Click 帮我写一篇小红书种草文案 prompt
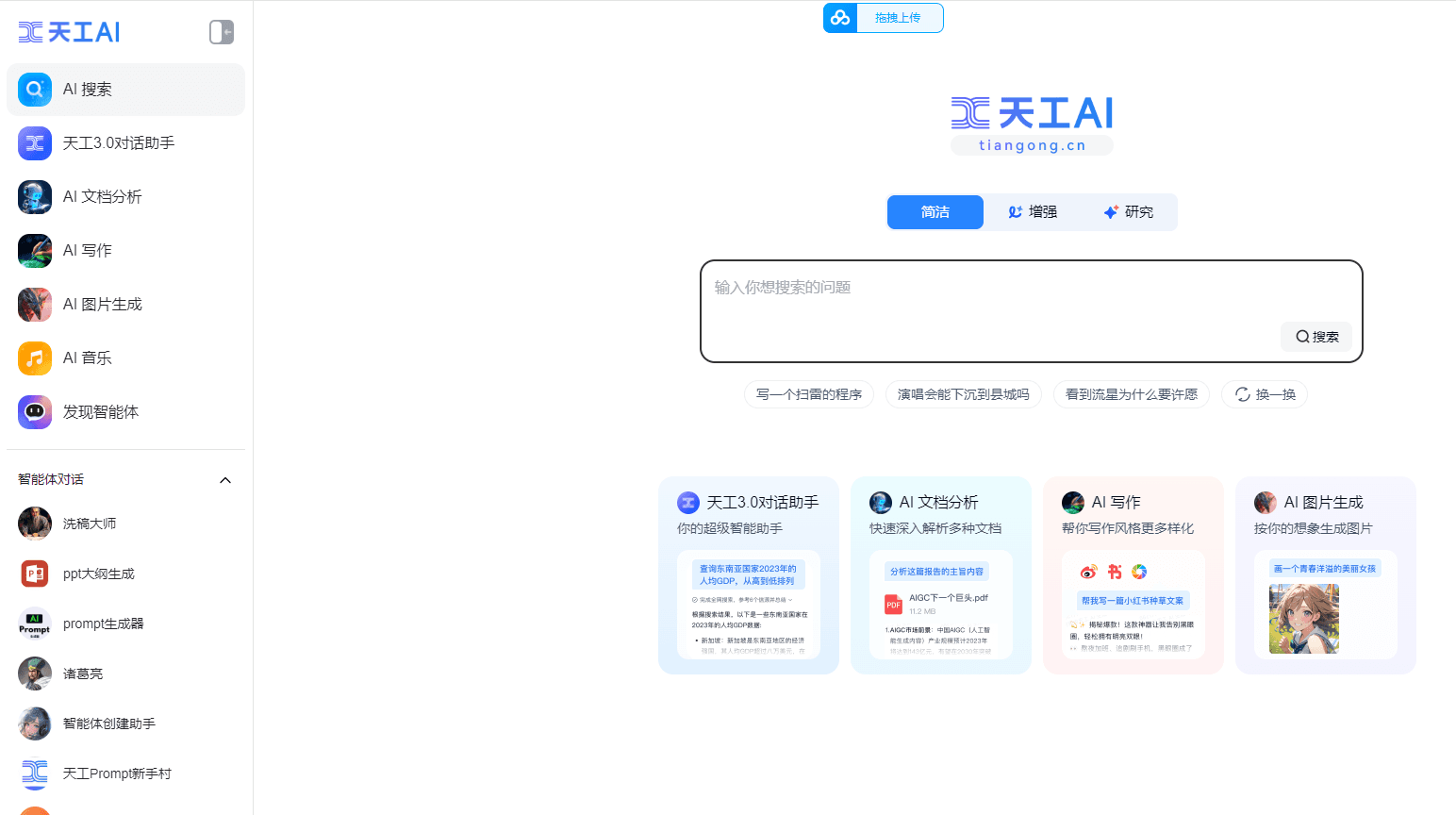 pyautogui.click(x=1133, y=601)
